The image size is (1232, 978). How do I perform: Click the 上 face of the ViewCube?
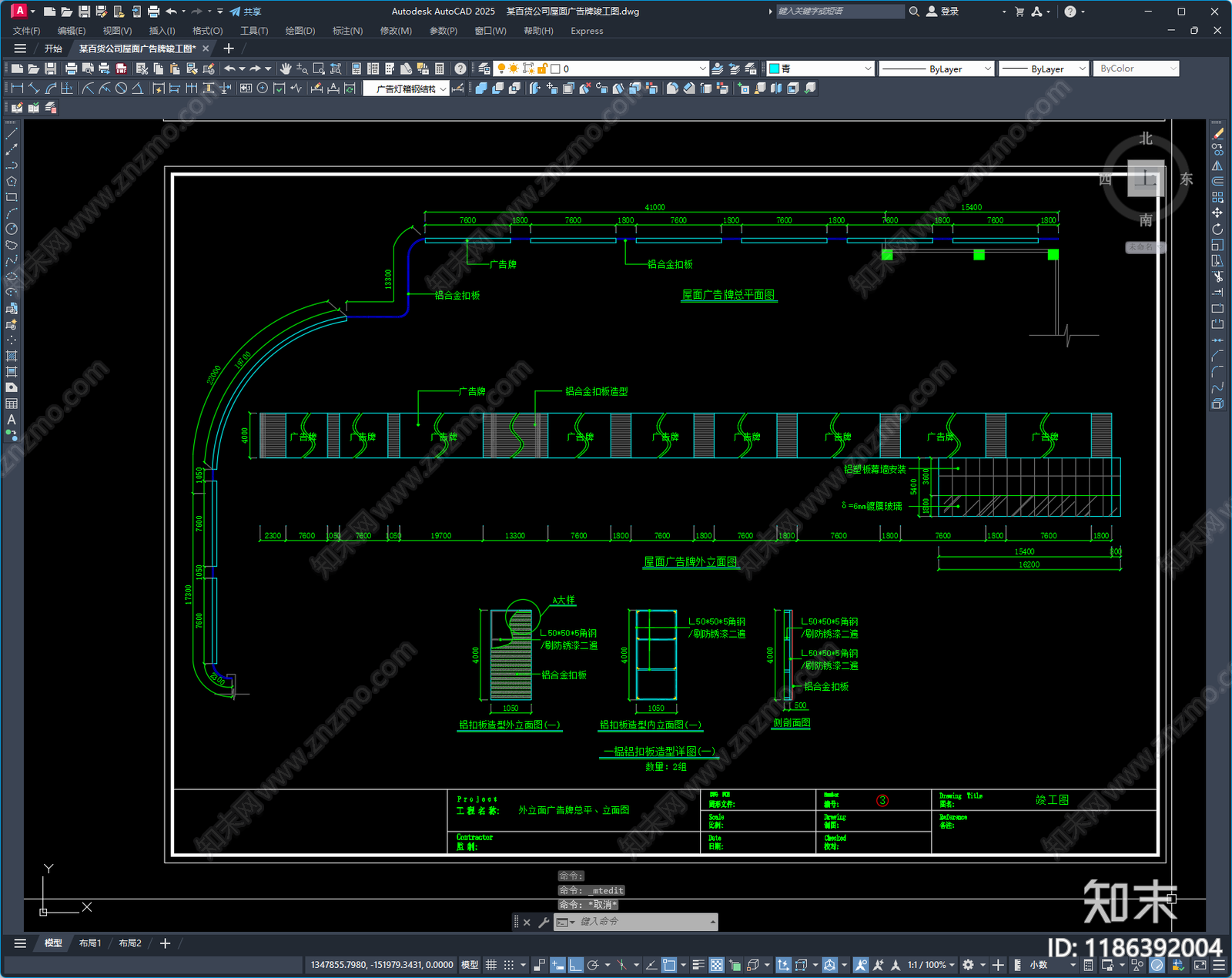(x=1146, y=179)
